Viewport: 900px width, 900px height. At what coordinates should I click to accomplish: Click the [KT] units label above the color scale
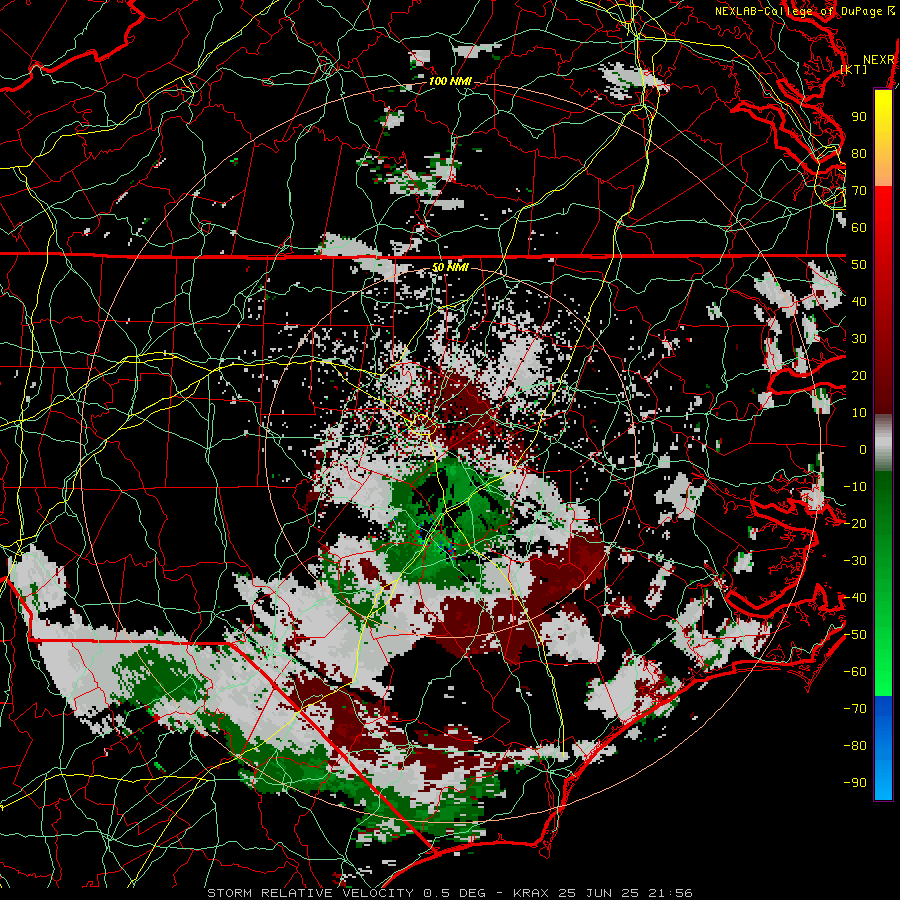point(854,70)
